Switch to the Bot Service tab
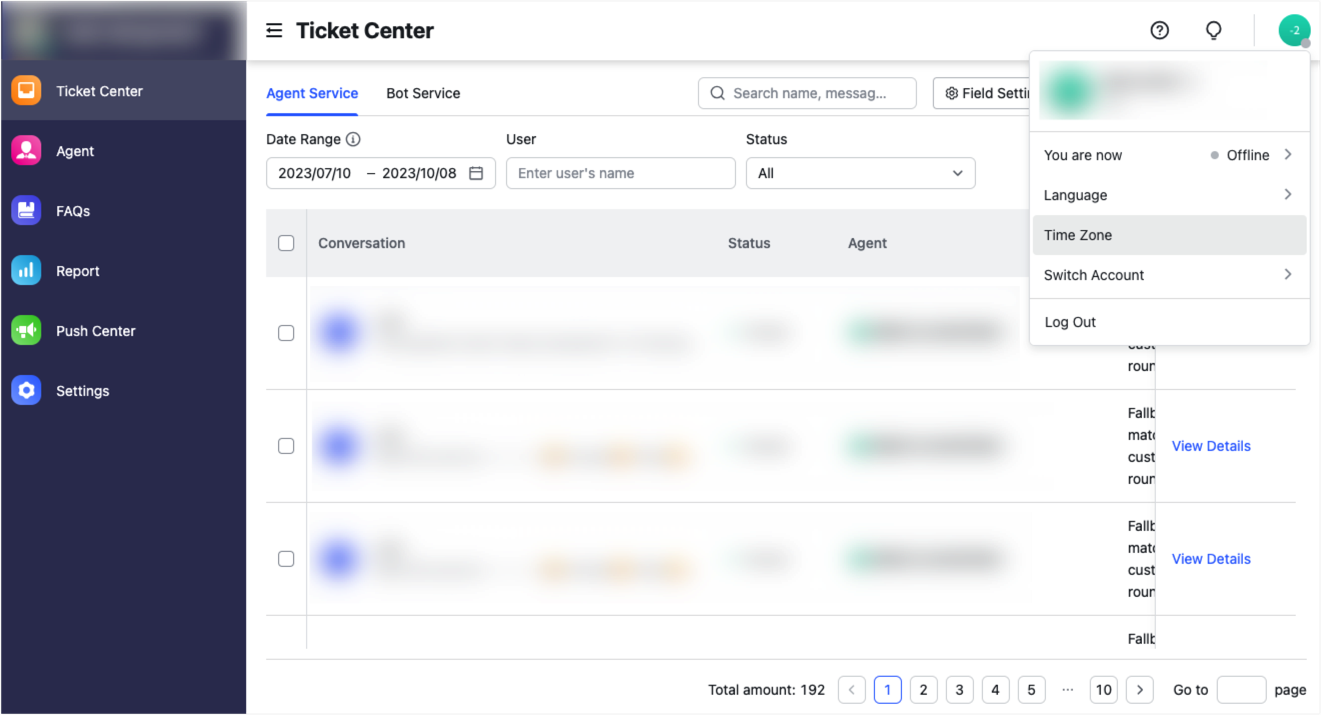This screenshot has width=1321, height=715. point(423,93)
